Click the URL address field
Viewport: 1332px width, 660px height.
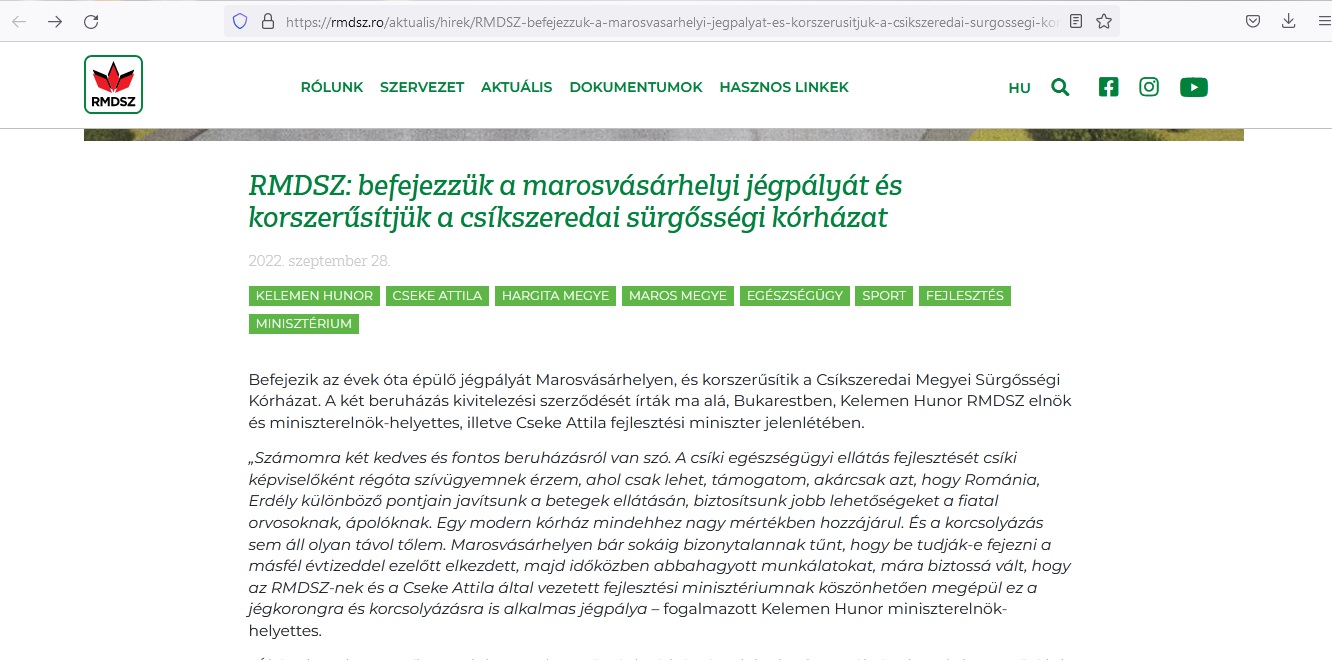coord(670,21)
